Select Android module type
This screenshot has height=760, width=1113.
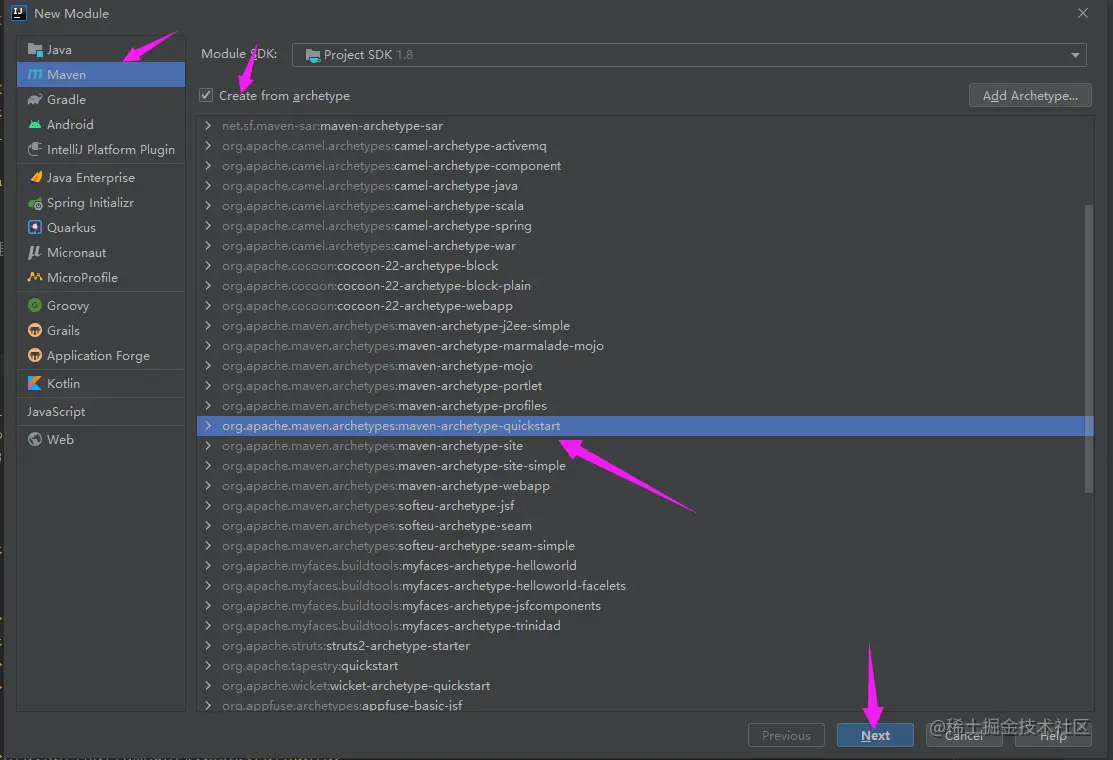[101, 124]
